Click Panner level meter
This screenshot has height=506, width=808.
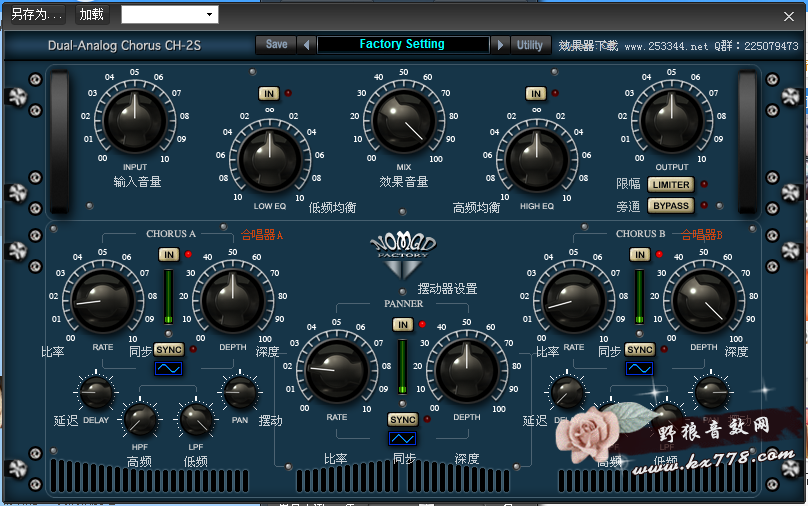tap(402, 367)
